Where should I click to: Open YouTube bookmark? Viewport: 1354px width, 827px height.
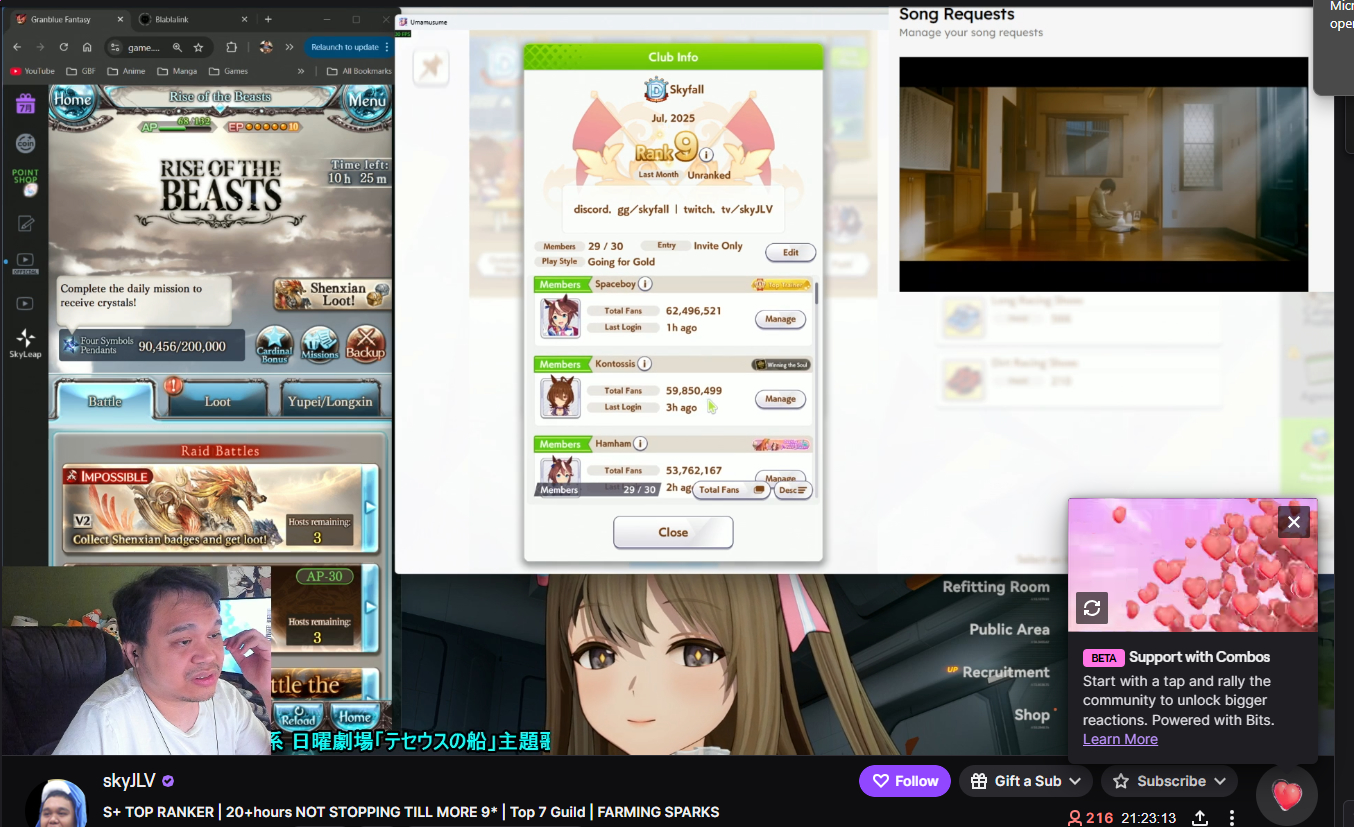[x=32, y=71]
